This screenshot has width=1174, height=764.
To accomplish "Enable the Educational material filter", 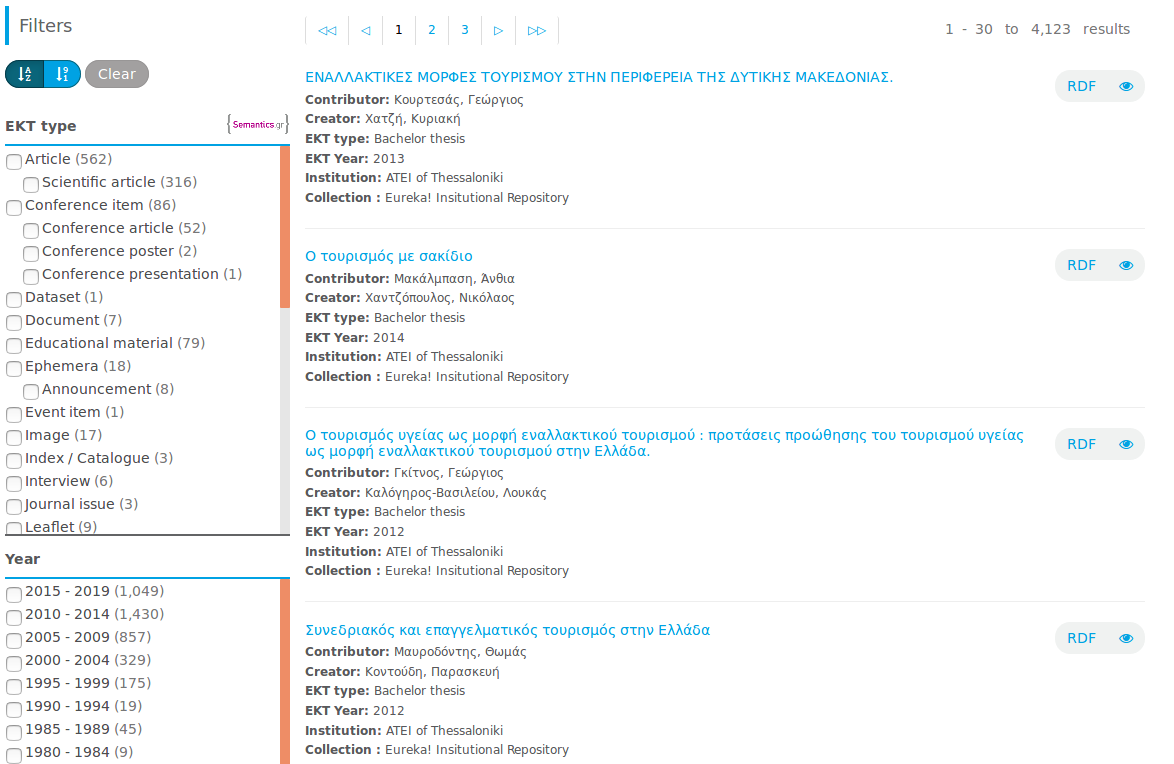I will coord(14,345).
